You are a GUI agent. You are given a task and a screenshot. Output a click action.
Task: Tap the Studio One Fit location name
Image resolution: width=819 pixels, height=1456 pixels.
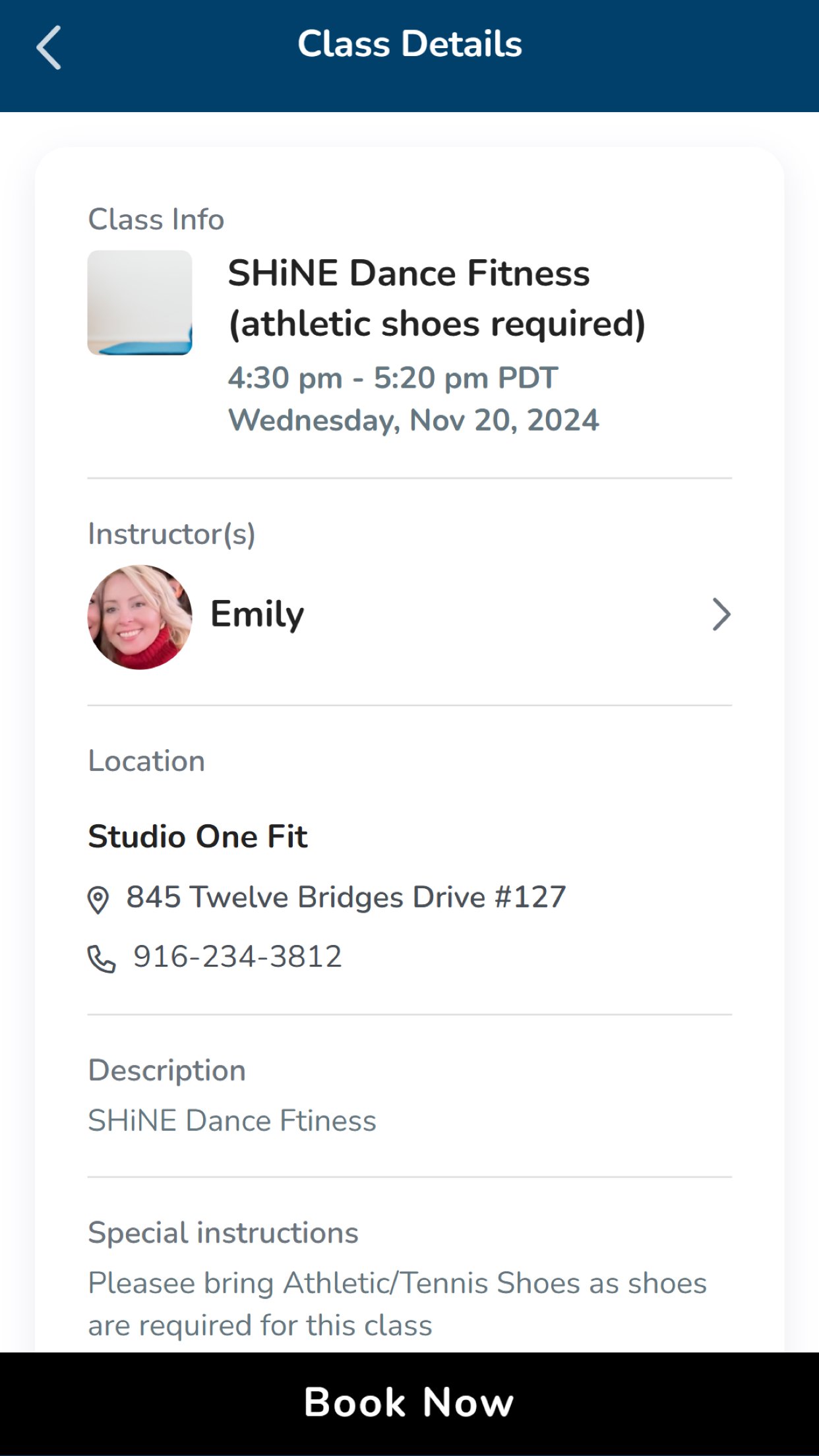point(198,837)
